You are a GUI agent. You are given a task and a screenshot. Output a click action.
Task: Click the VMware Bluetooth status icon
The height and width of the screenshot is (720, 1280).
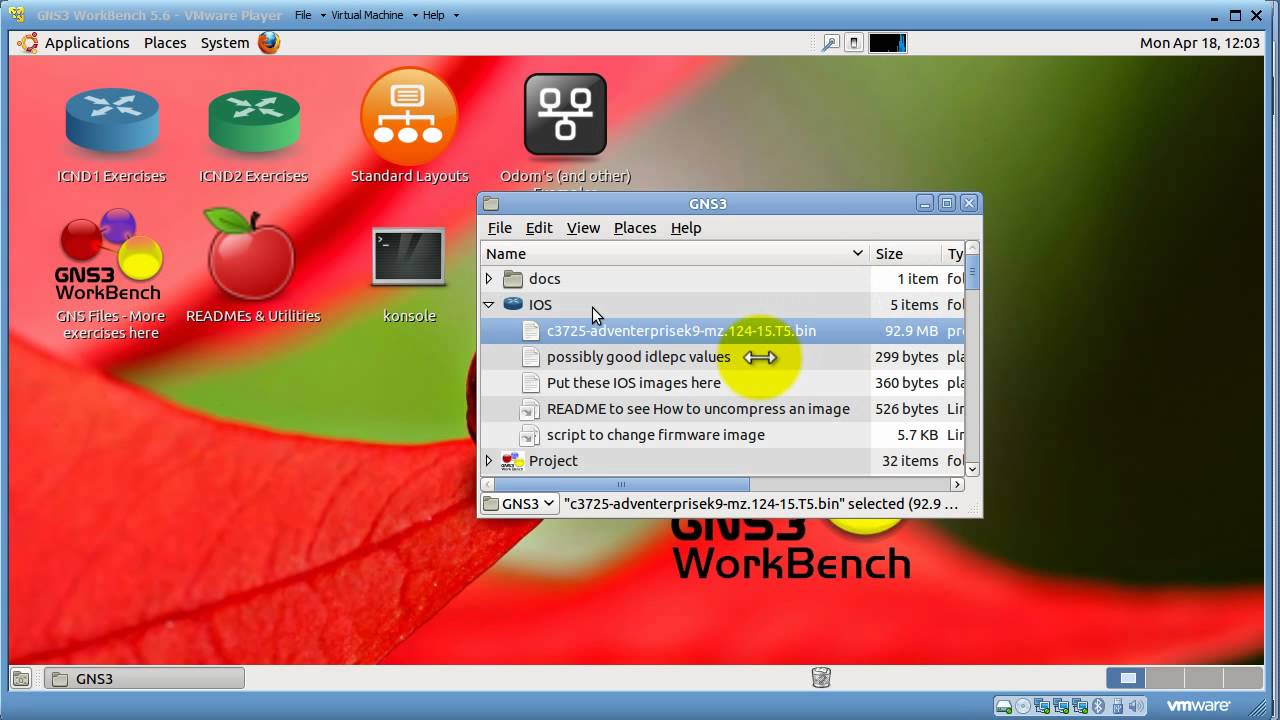point(1098,706)
